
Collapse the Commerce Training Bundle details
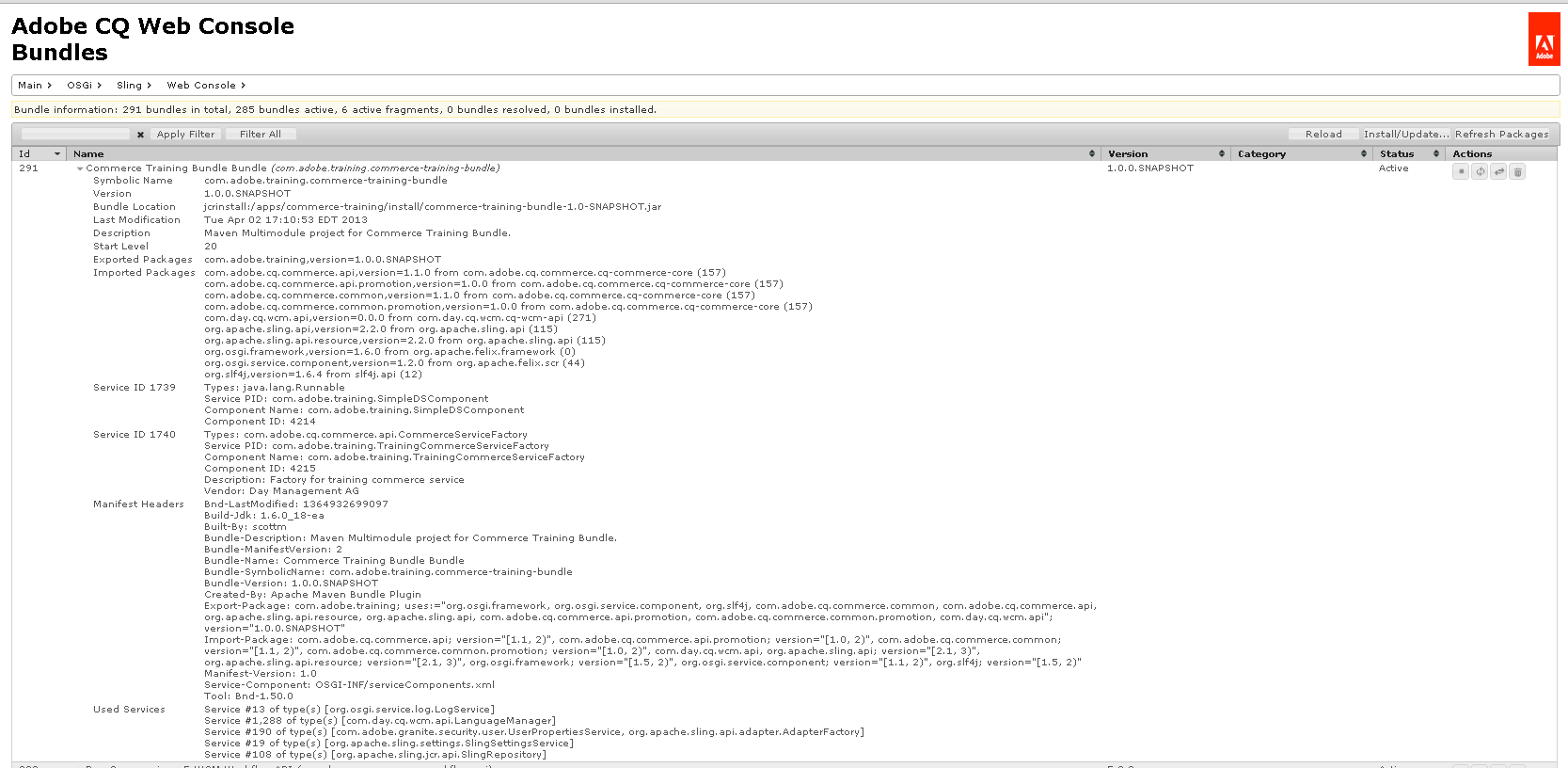(80, 168)
